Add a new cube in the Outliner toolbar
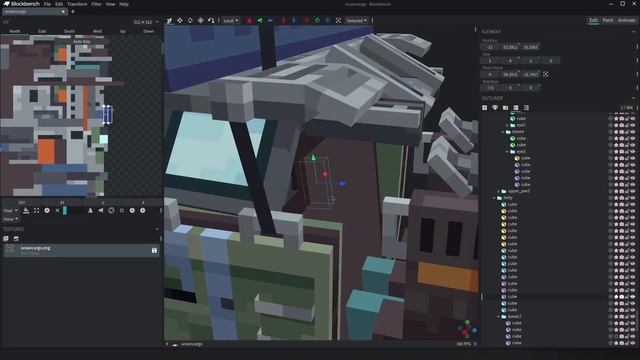Screen dimensions: 640x360 coord(484,108)
